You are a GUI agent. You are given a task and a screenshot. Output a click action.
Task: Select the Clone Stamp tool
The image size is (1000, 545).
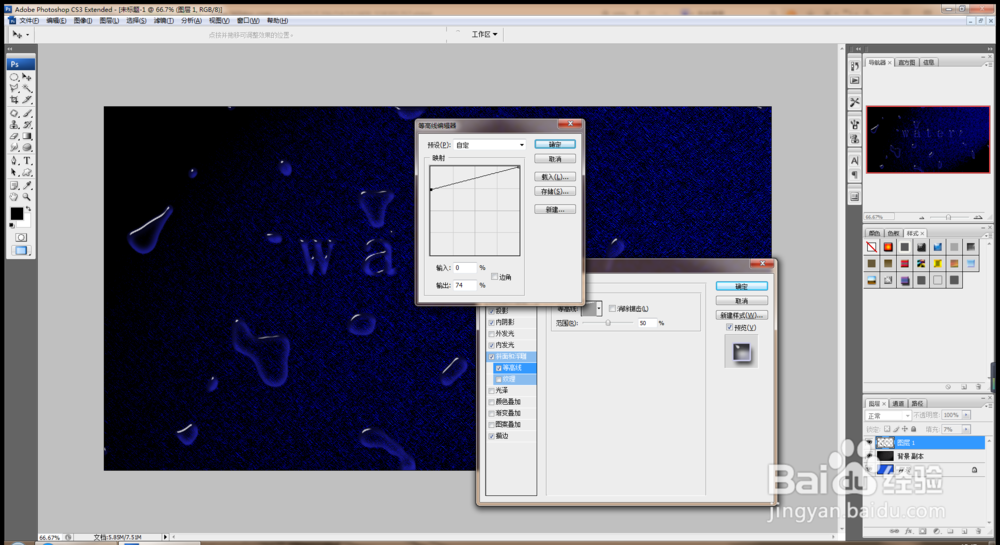[14, 124]
